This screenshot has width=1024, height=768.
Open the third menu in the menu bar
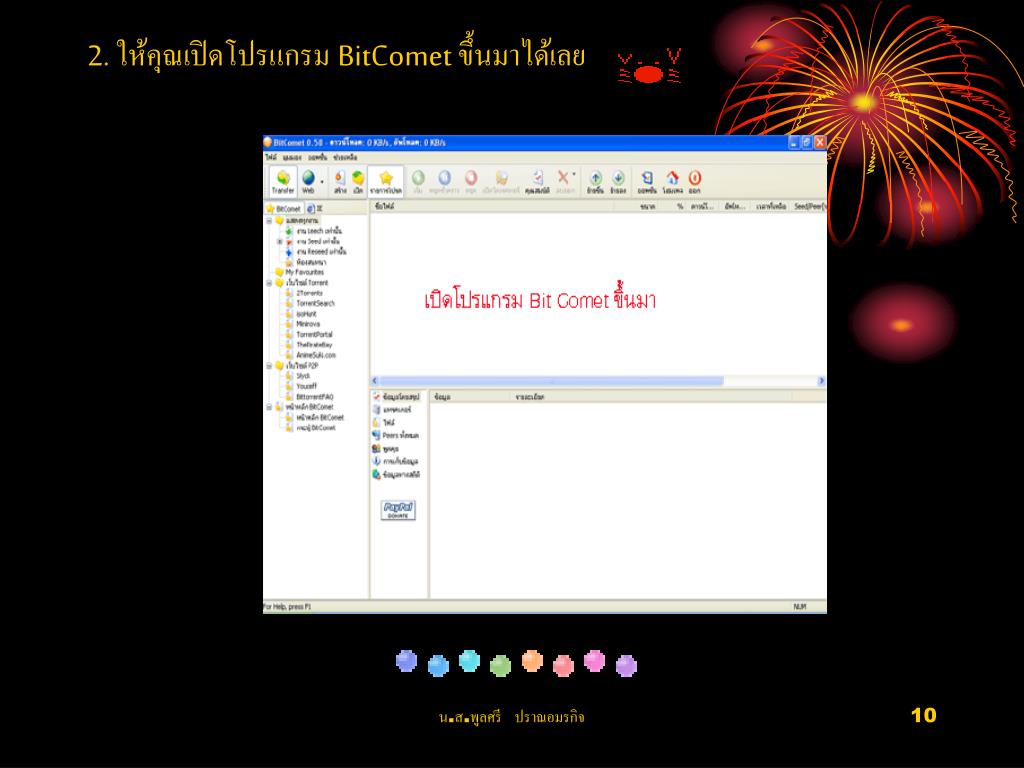click(318, 157)
